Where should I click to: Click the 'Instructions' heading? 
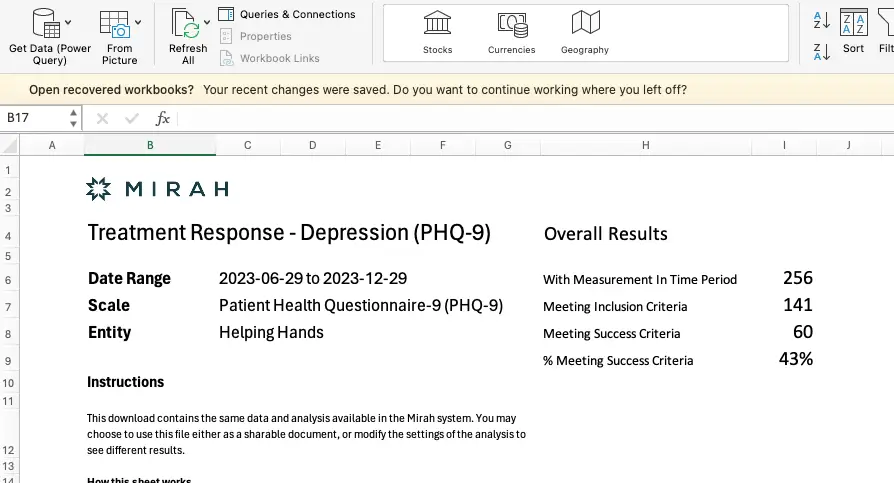(125, 382)
